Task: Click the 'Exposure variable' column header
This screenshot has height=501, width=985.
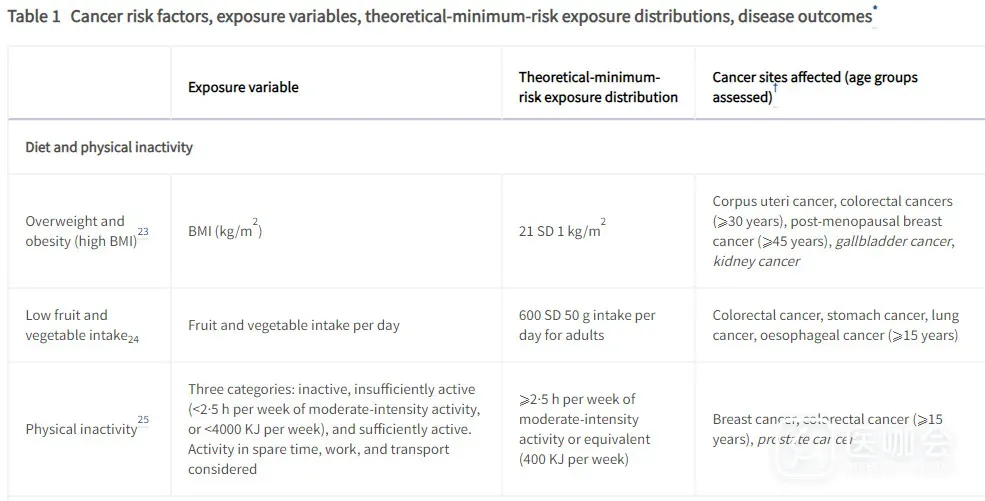Action: tap(243, 87)
